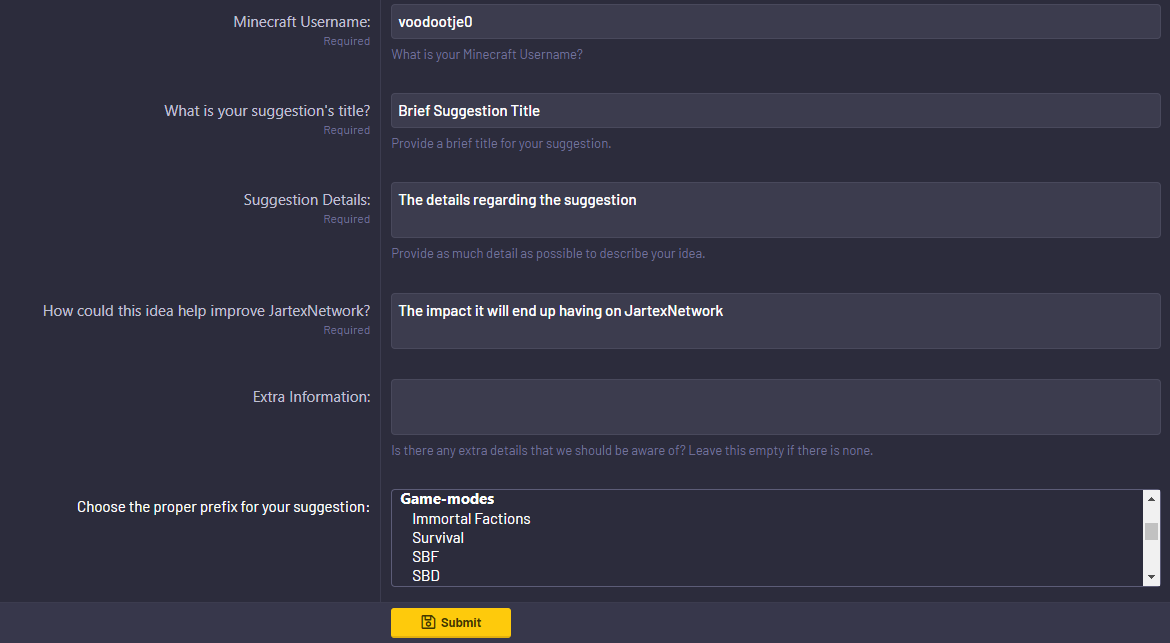
Task: Click the Brief Suggestion Title input box
Action: click(x=775, y=110)
